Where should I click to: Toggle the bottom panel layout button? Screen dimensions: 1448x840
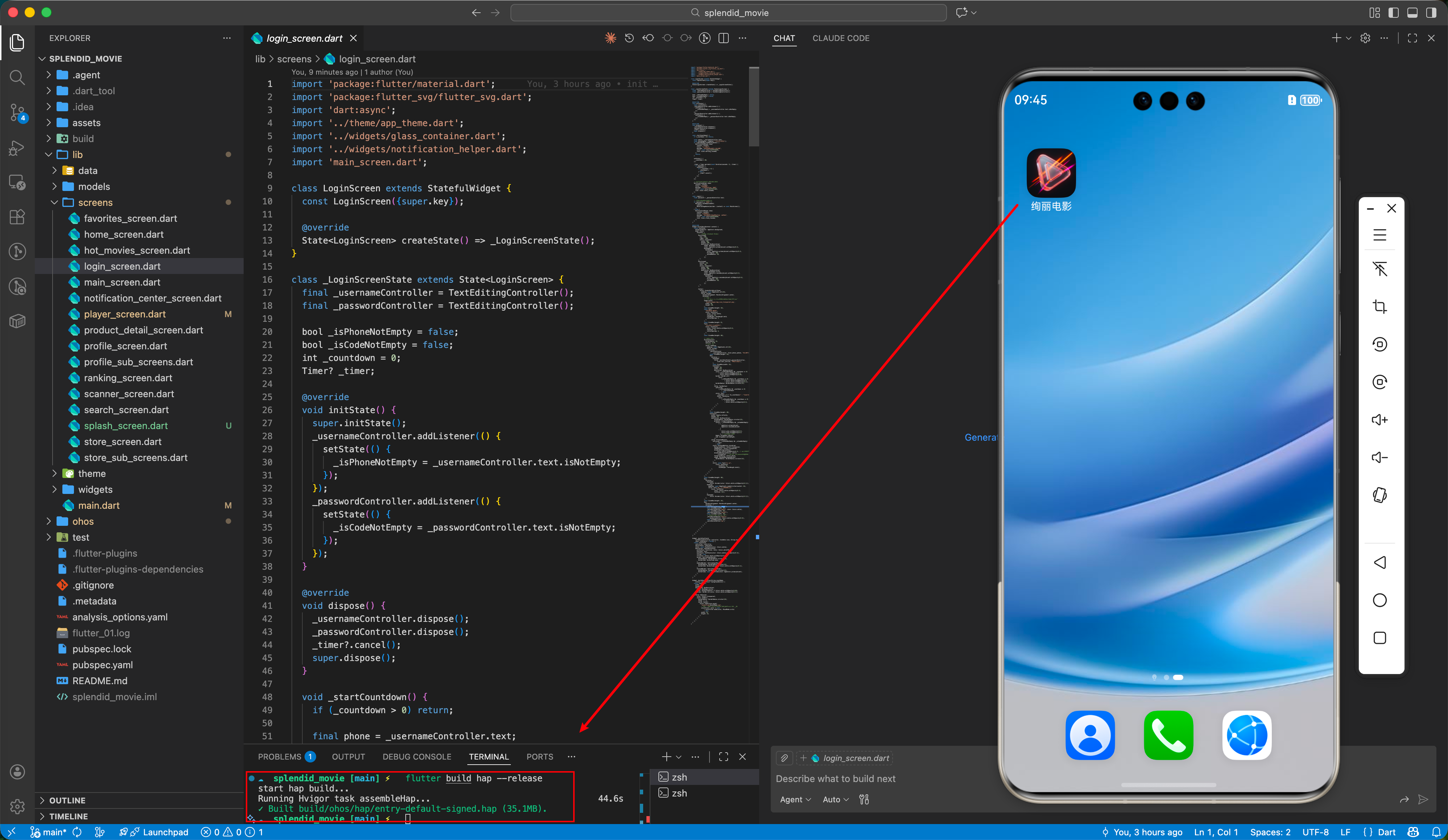pos(1412,13)
